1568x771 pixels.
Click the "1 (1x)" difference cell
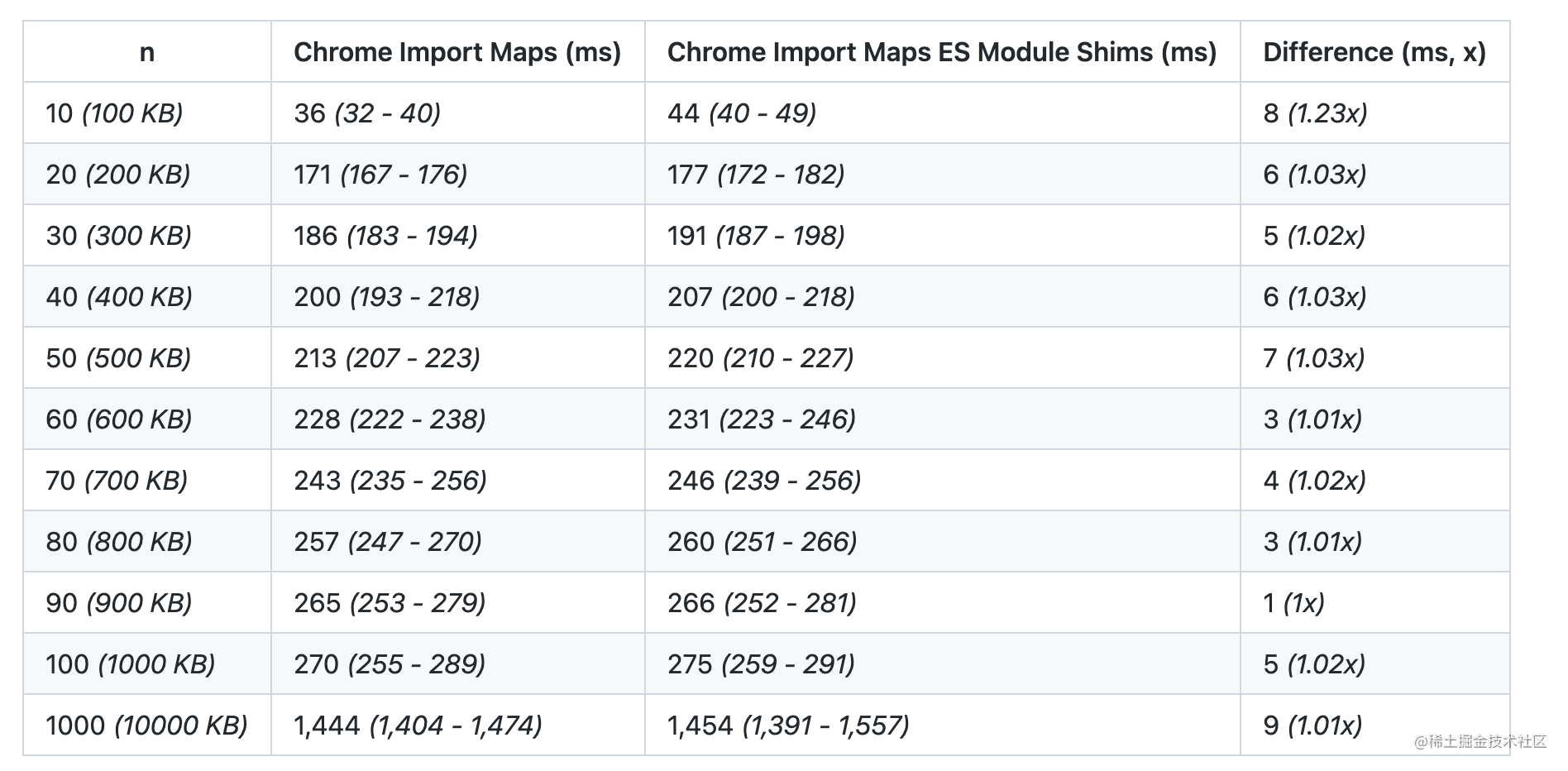(1293, 603)
